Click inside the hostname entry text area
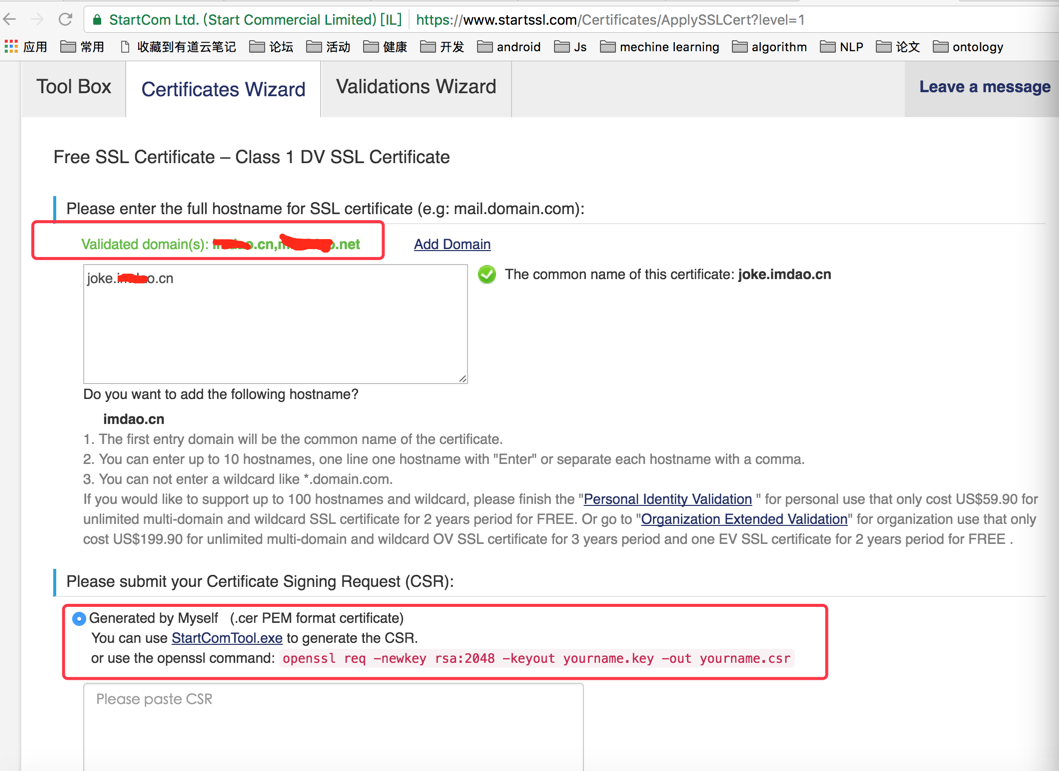 (x=276, y=324)
